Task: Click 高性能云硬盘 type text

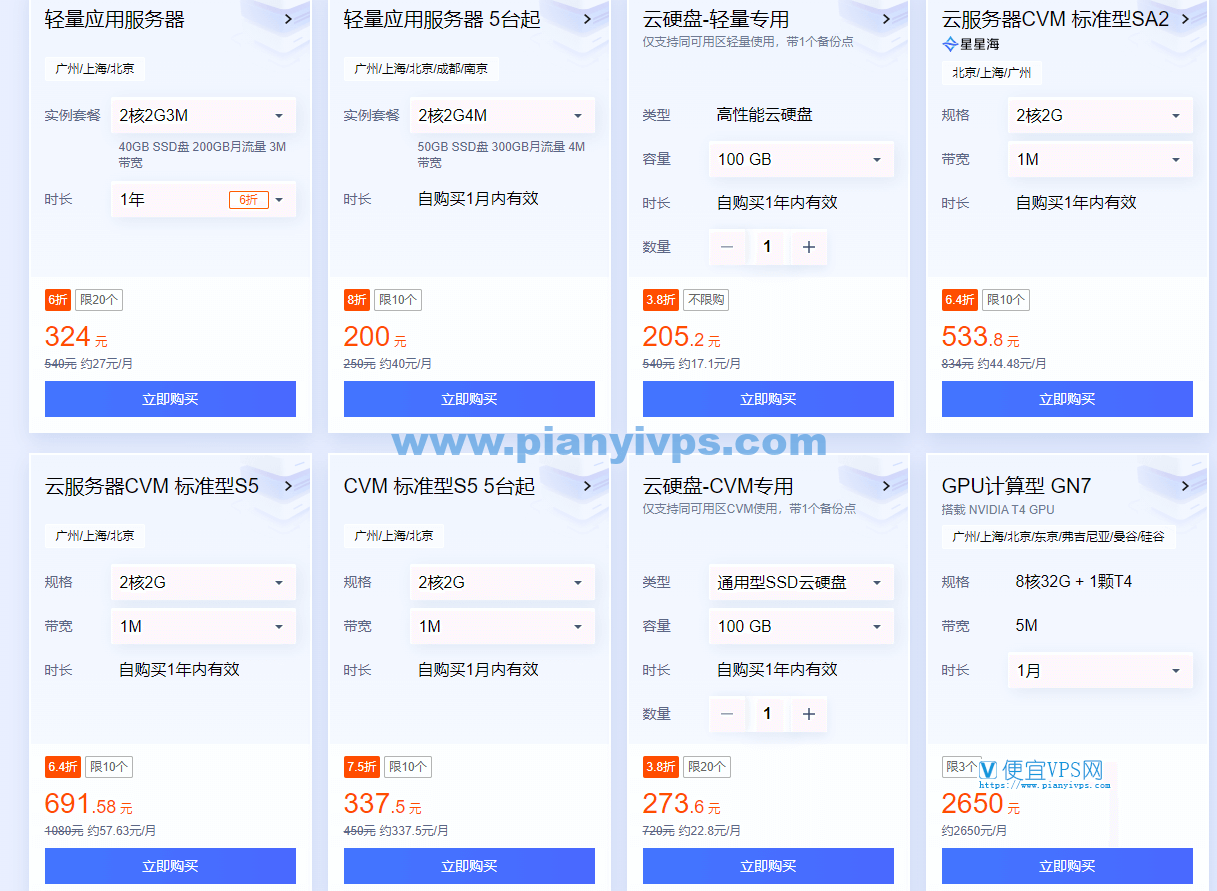Action: (x=764, y=115)
